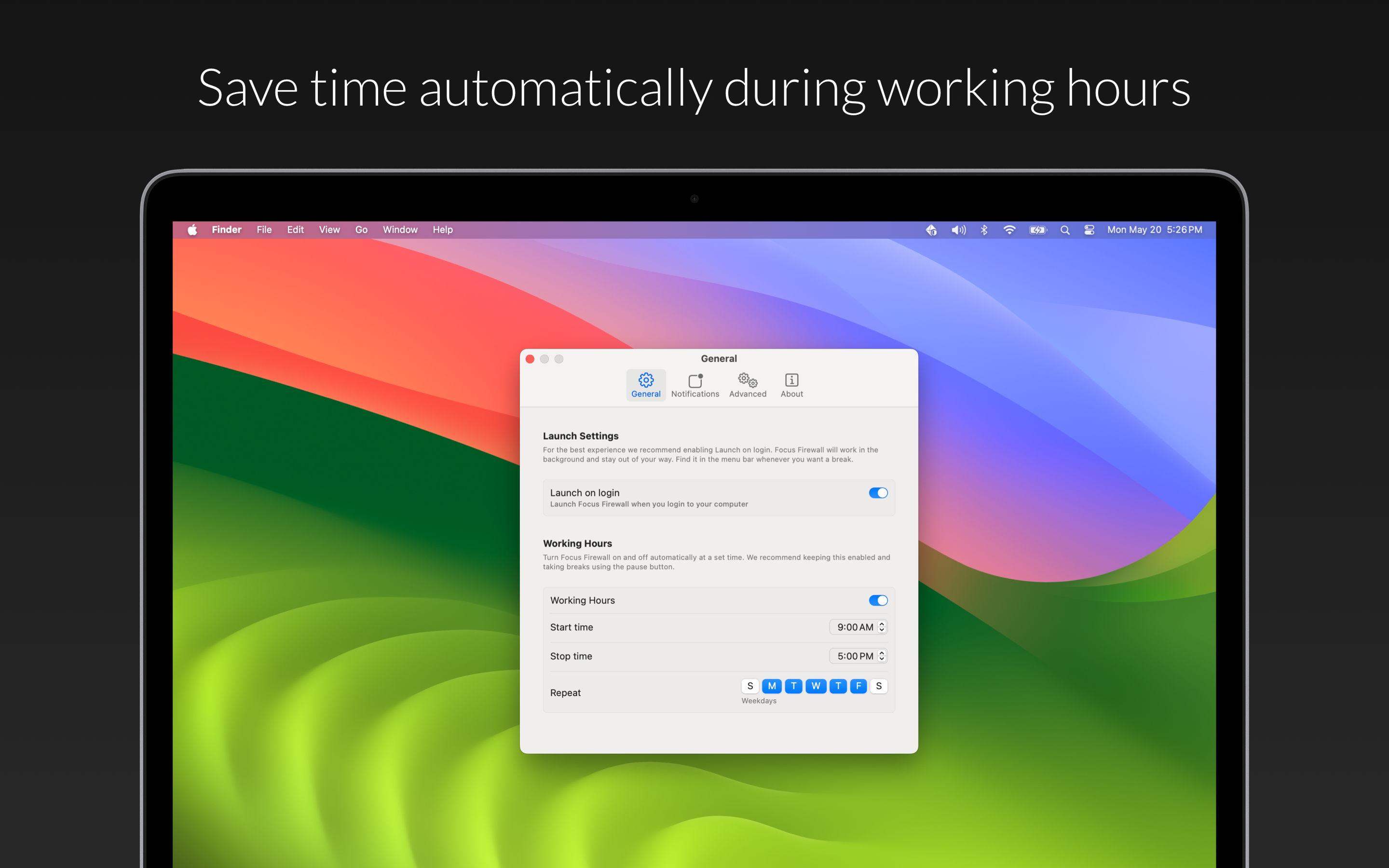Toggle Wednesday in the Repeat row
Image resolution: width=1389 pixels, height=868 pixels.
coord(816,686)
